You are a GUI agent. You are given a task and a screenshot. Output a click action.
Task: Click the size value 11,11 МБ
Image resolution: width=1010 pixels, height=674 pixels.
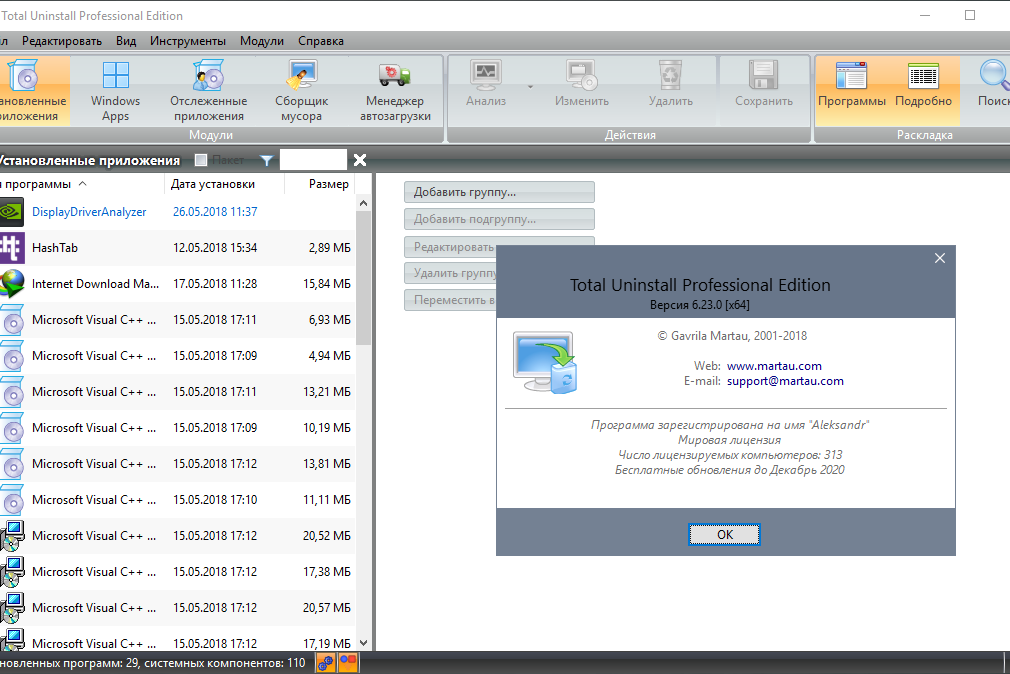(x=327, y=500)
